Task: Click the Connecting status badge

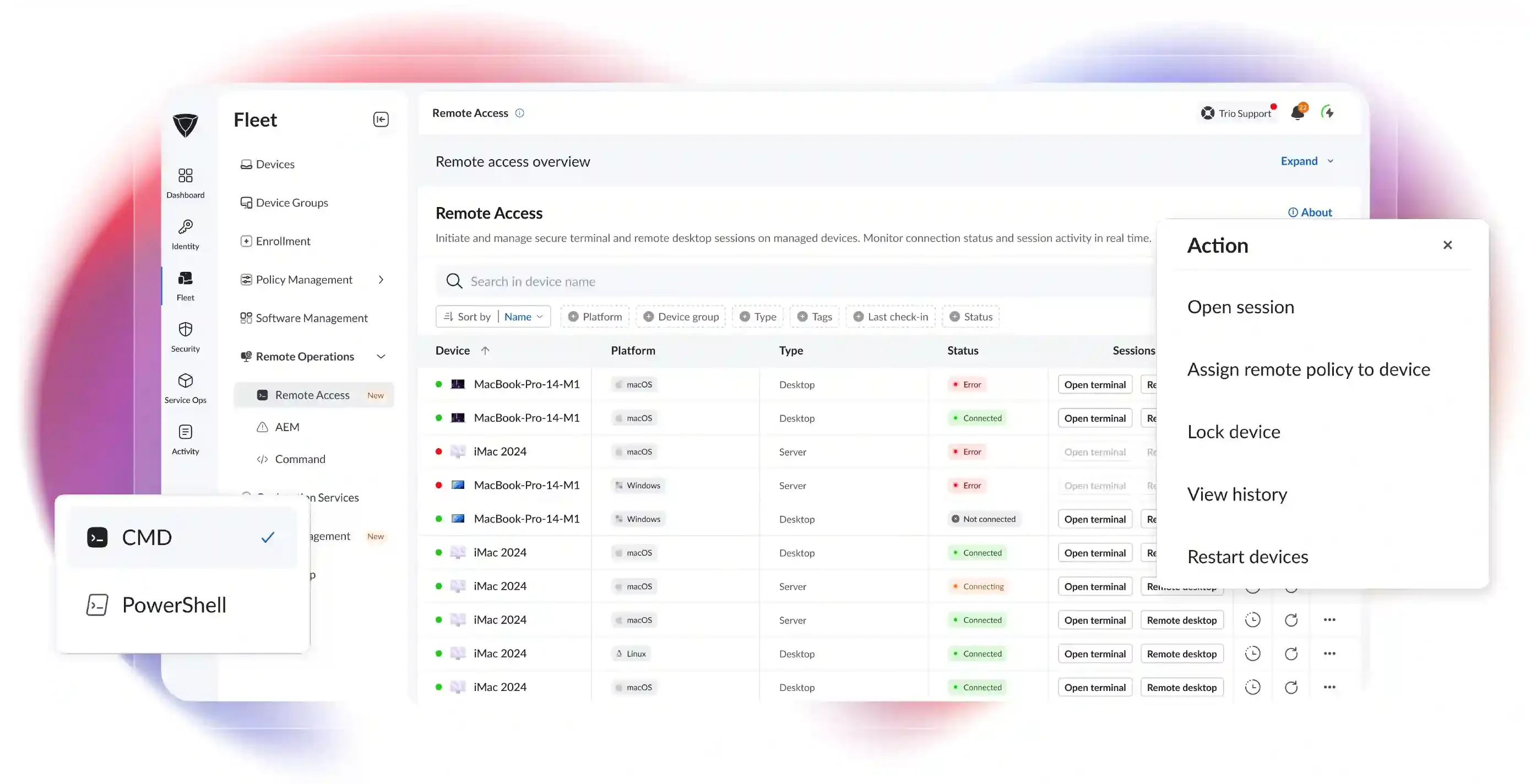Action: [978, 586]
